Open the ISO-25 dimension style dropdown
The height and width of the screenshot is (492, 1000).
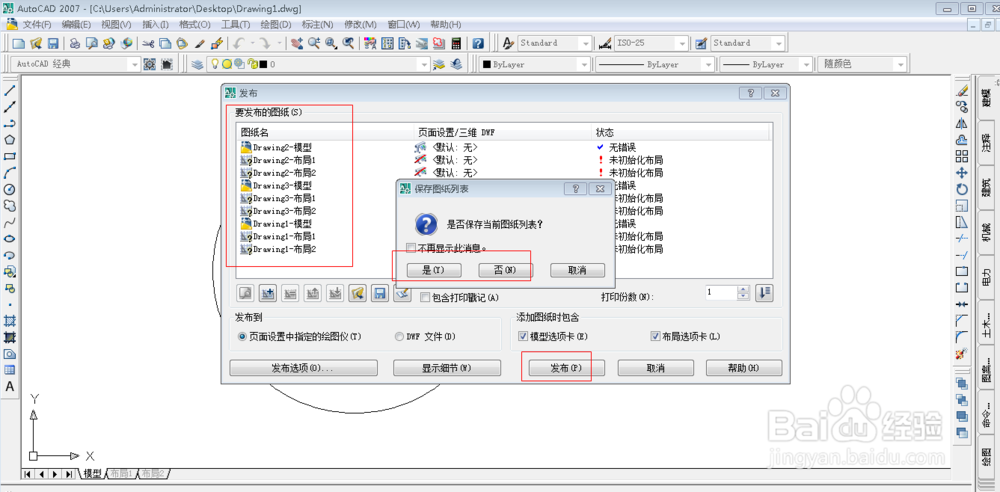(682, 43)
